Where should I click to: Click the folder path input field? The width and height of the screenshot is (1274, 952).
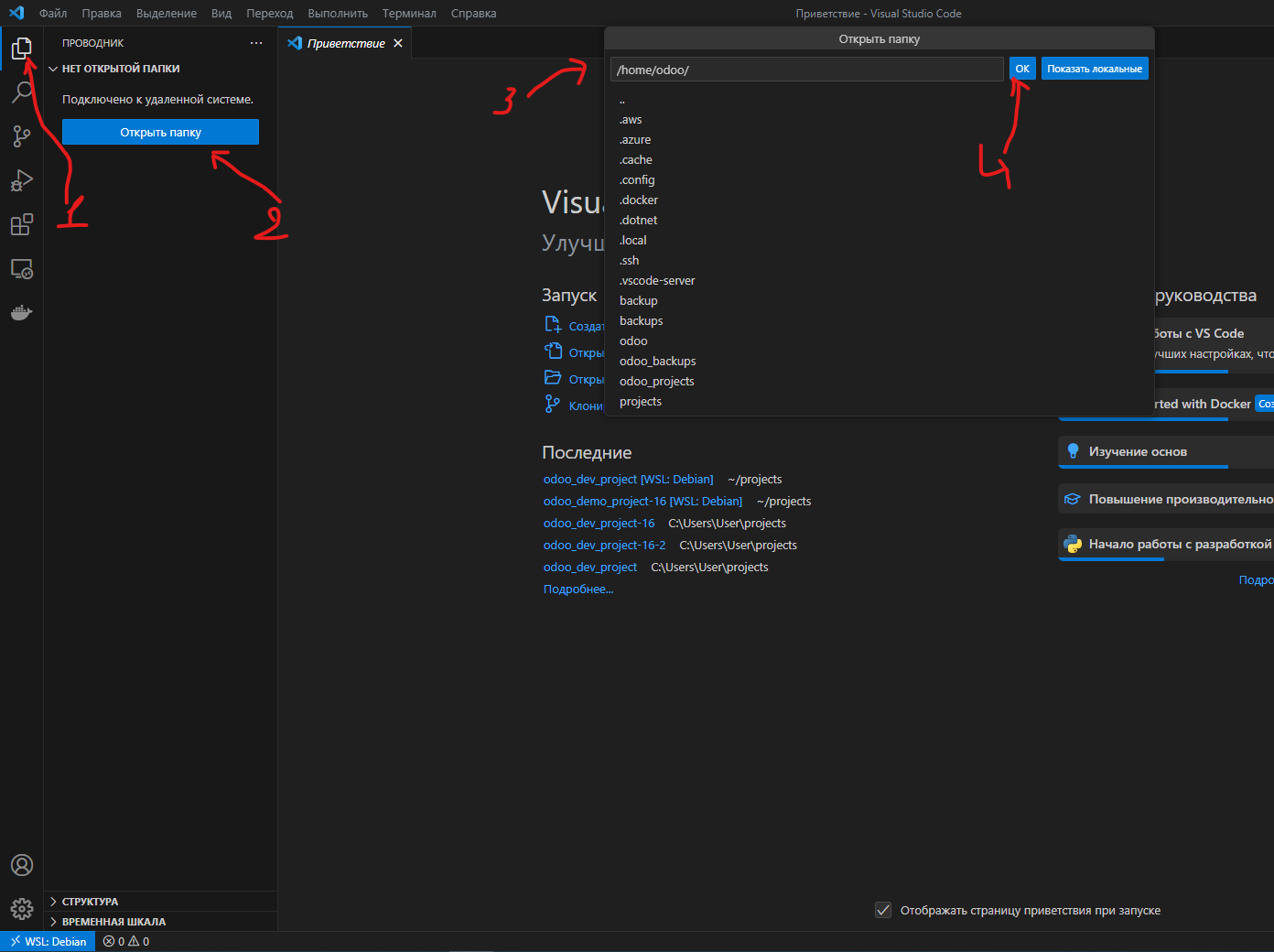click(807, 70)
